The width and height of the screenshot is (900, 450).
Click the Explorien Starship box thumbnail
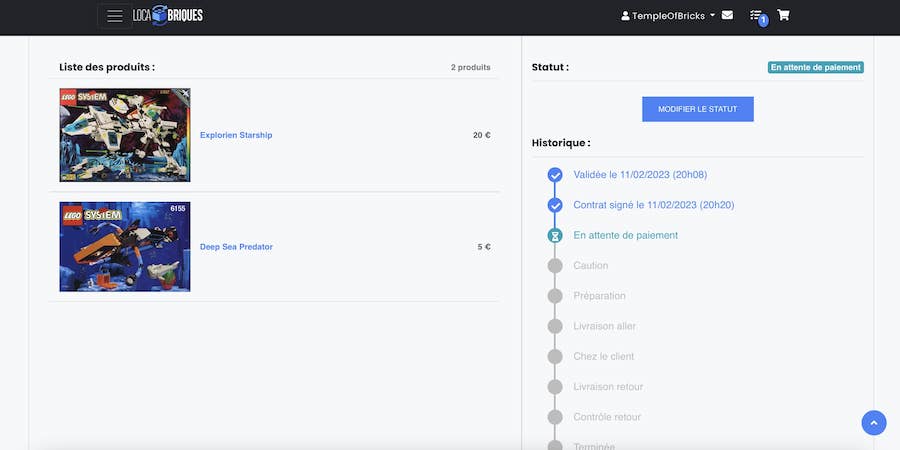[x=125, y=135]
